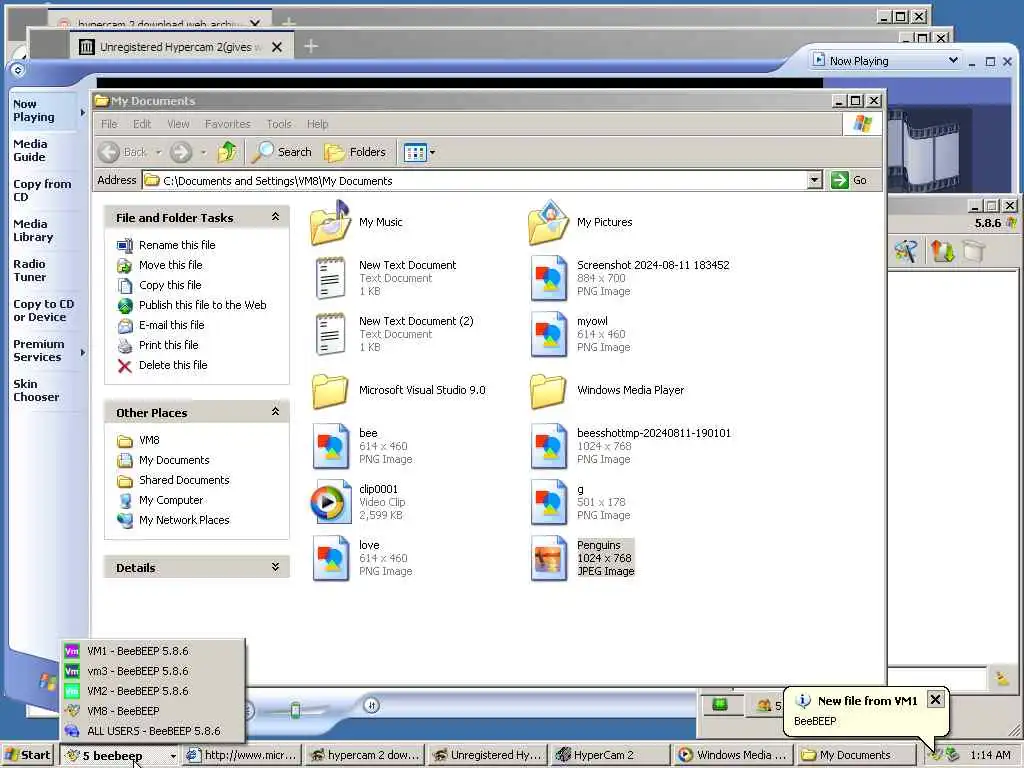Click Move this file

170,265
